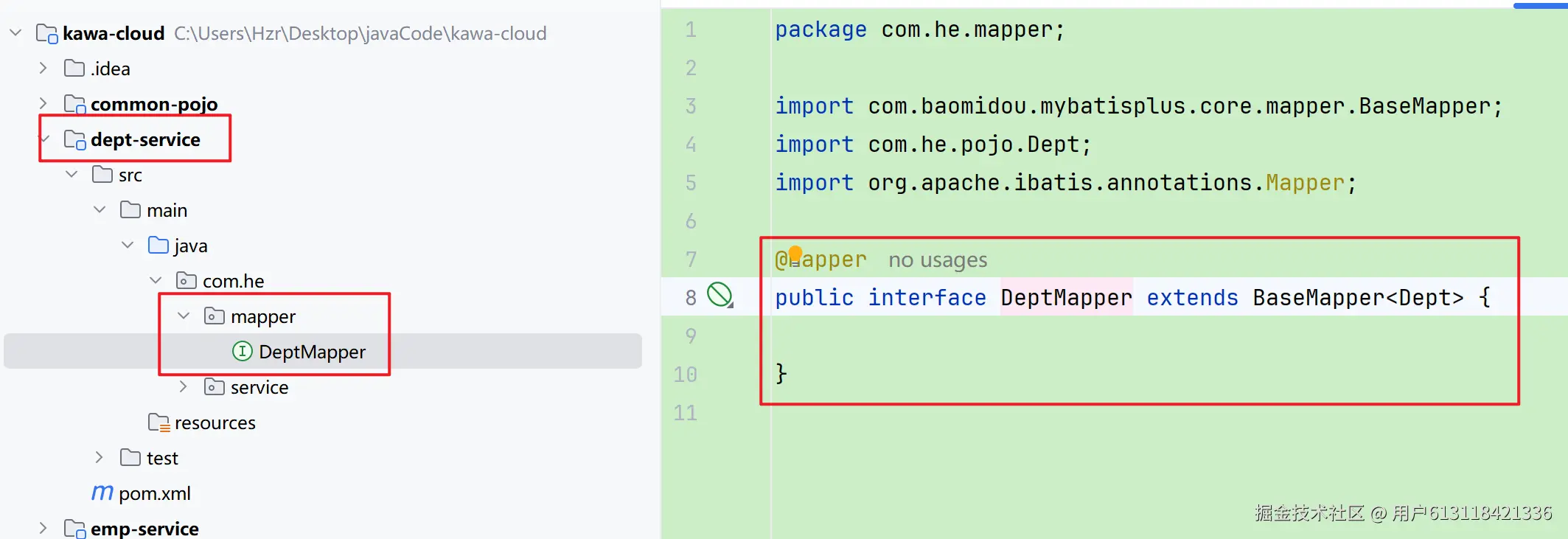Expand the service package
Image resolution: width=1568 pixels, height=539 pixels.
(184, 387)
